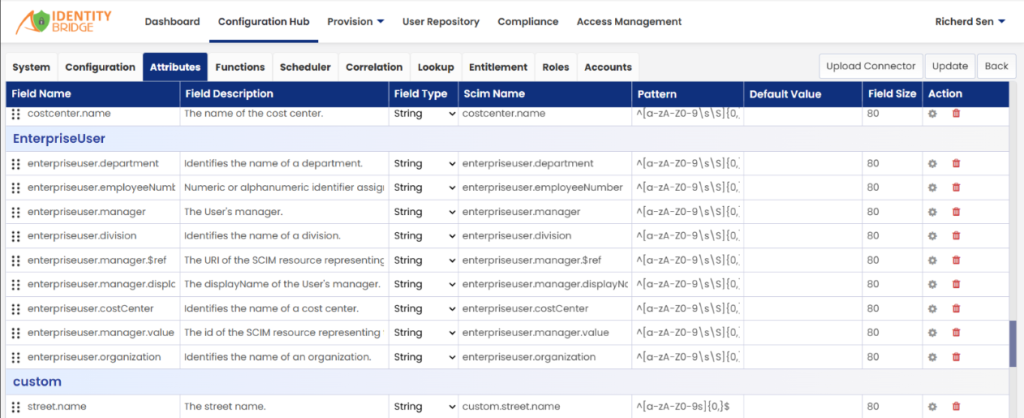Open settings gear for manager displayName row
The image size is (1024, 418).
933,284
